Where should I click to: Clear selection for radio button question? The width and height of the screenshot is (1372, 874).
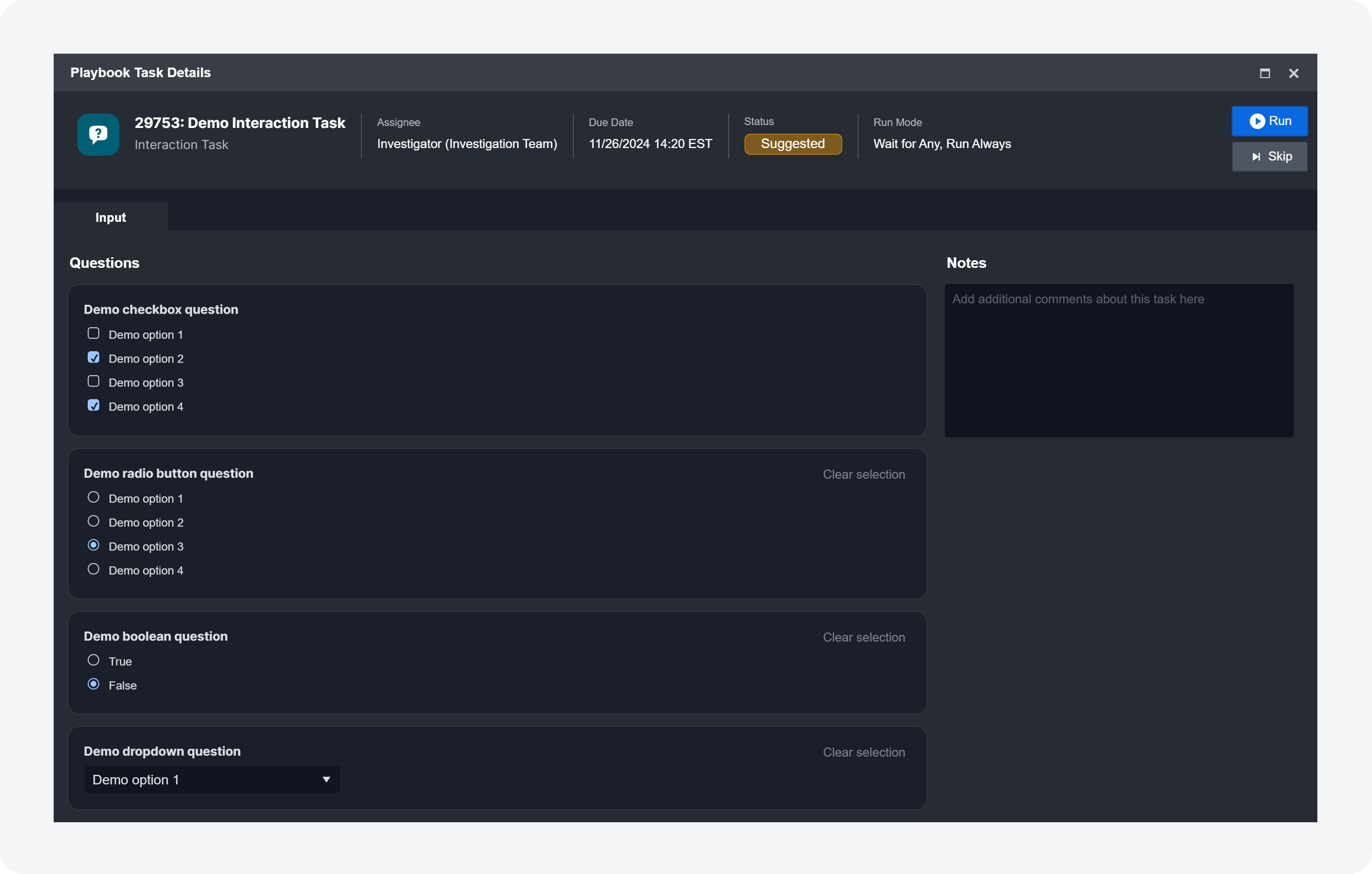(863, 474)
